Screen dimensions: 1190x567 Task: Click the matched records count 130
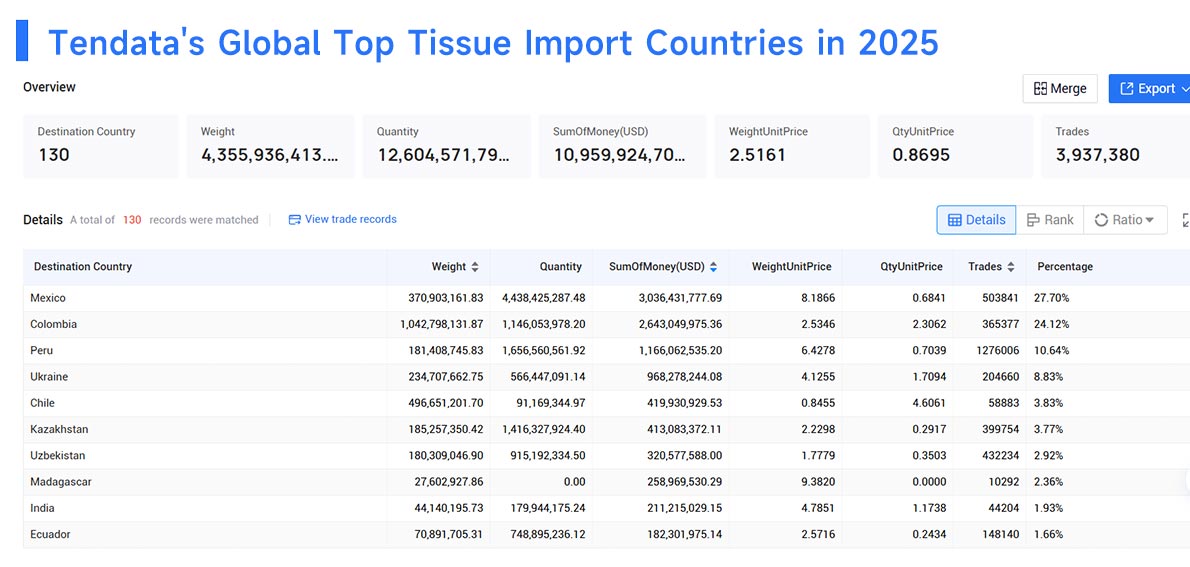(x=132, y=219)
